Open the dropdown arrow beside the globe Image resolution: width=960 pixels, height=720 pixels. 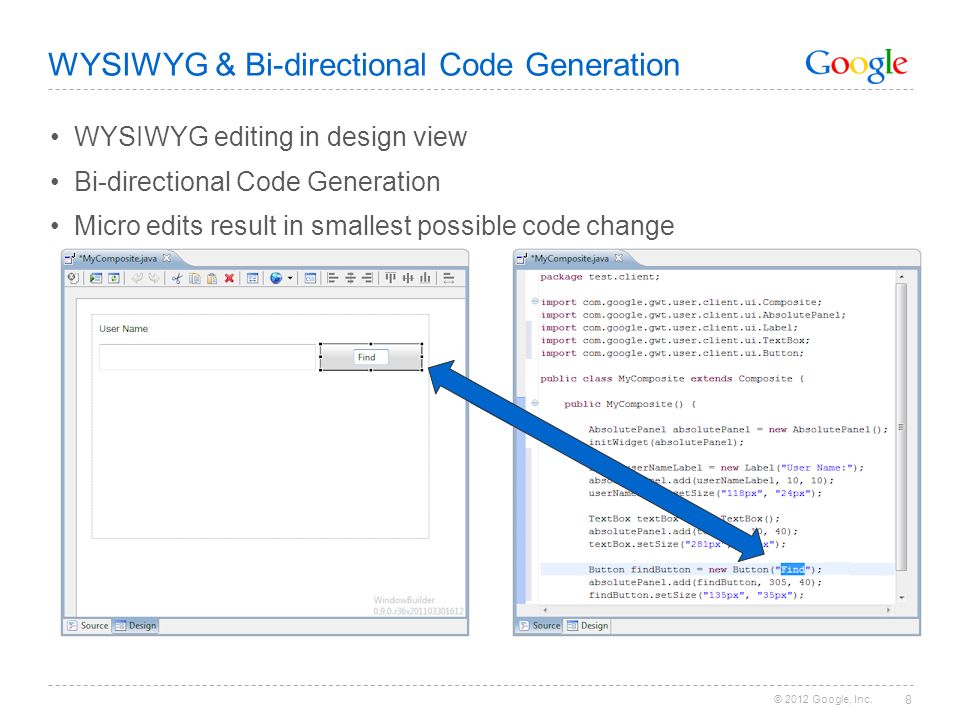pos(290,279)
